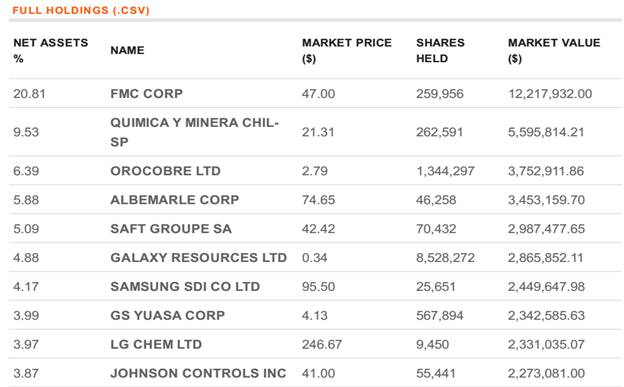Click the Shares Held column header

[x=440, y=50]
